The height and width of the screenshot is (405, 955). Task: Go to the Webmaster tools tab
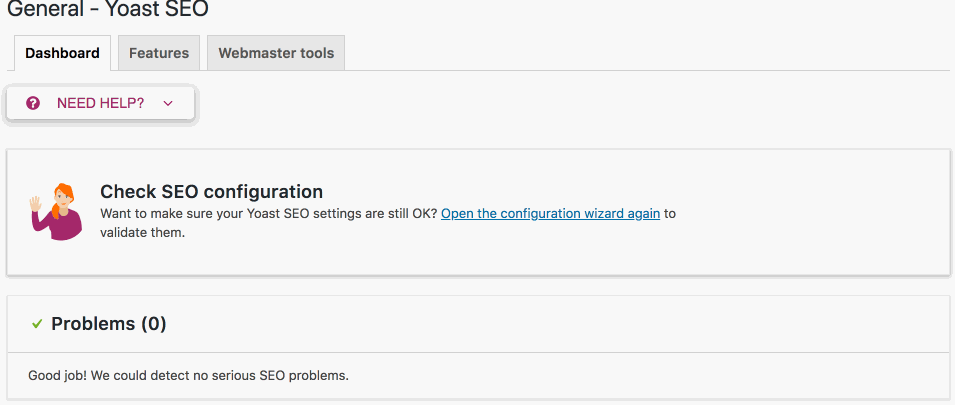(276, 53)
